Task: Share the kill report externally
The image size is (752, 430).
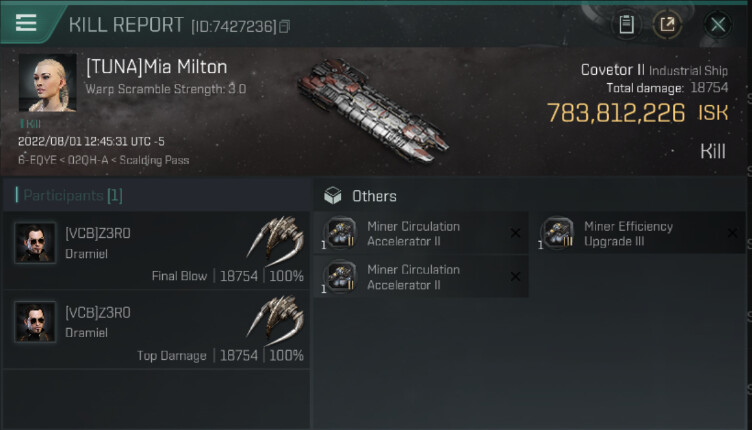Action: [667, 25]
